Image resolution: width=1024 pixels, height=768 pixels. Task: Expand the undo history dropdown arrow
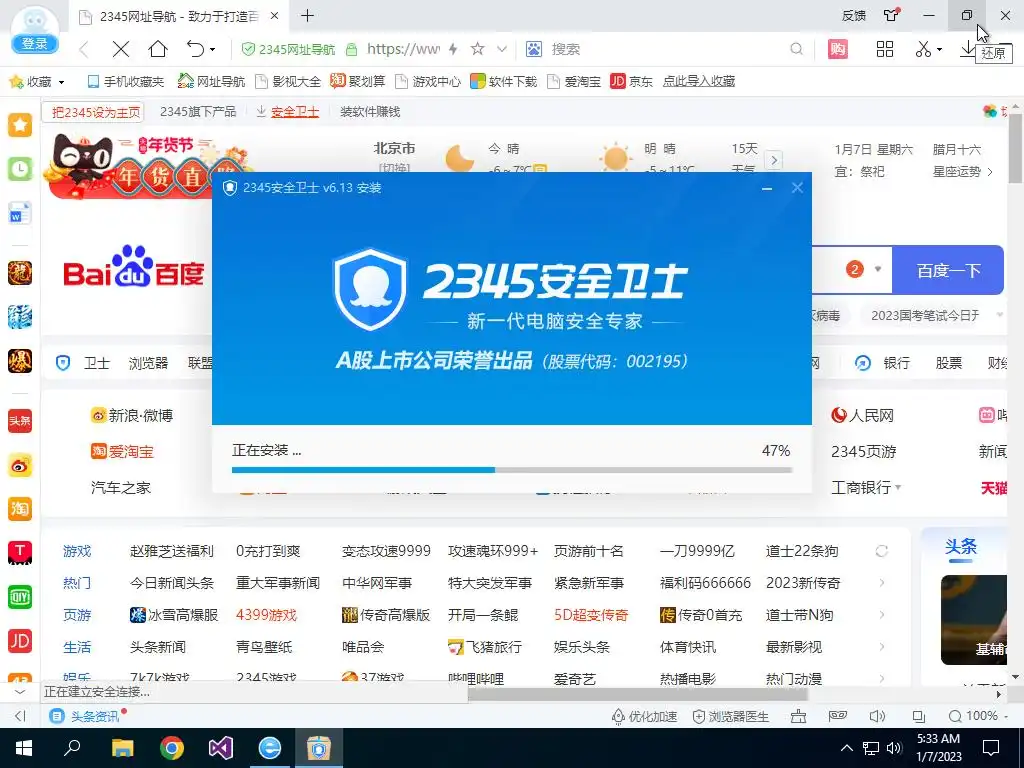pyautogui.click(x=212, y=50)
